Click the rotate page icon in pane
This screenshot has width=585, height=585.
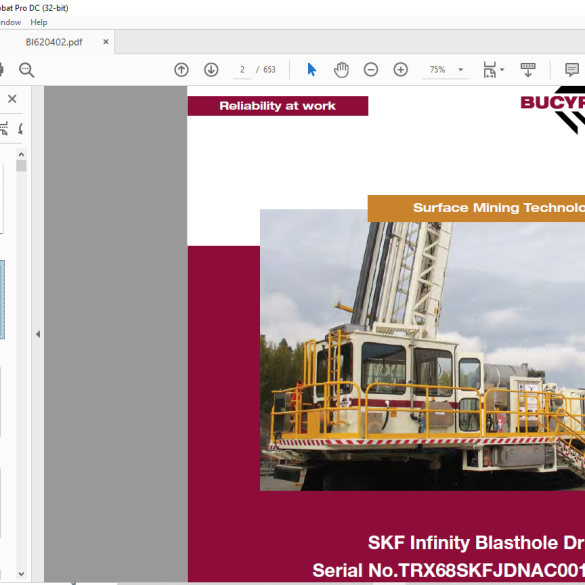pyautogui.click(x=21, y=128)
